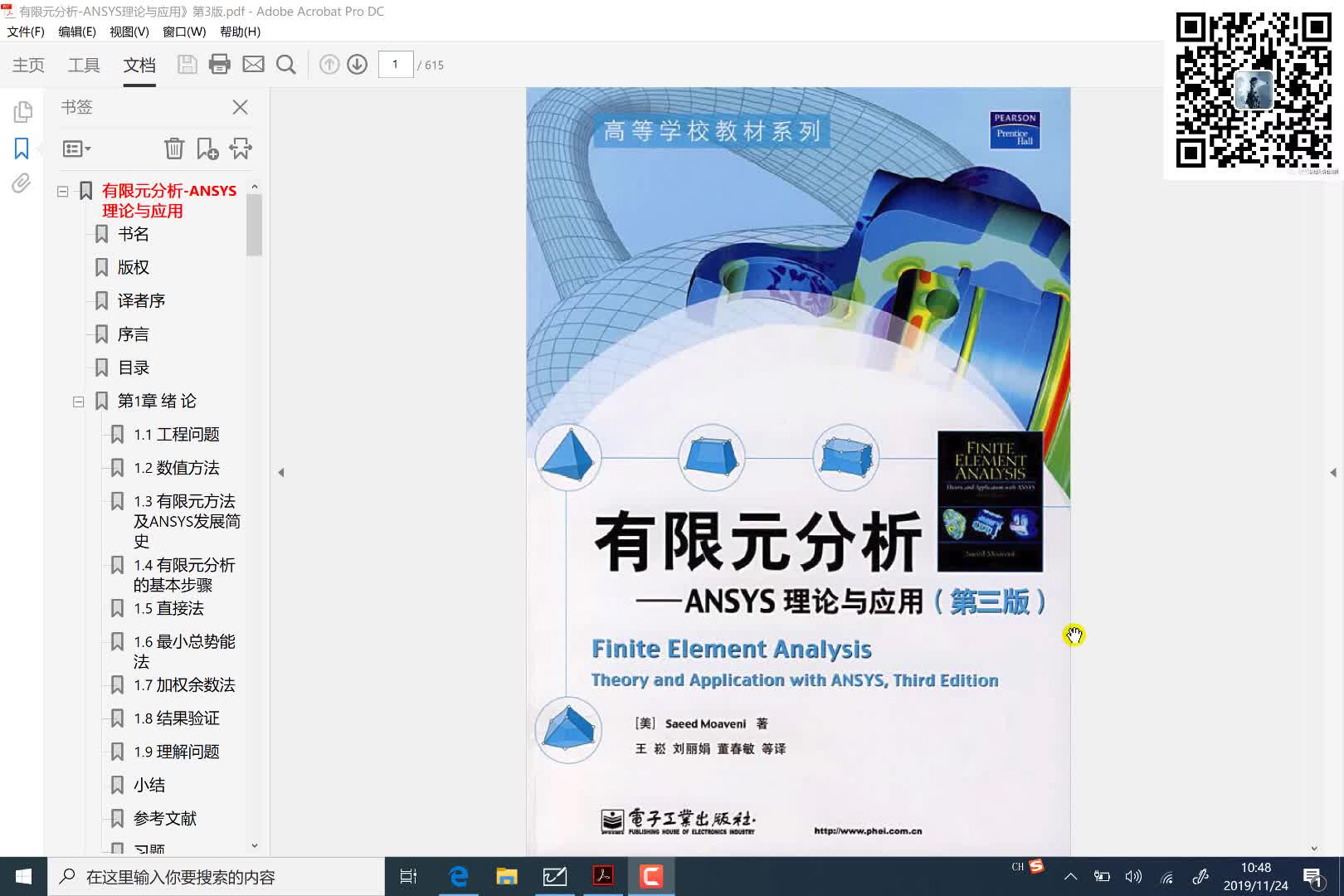Open notification center icon
Image resolution: width=1344 pixels, height=896 pixels.
pyautogui.click(x=1313, y=877)
